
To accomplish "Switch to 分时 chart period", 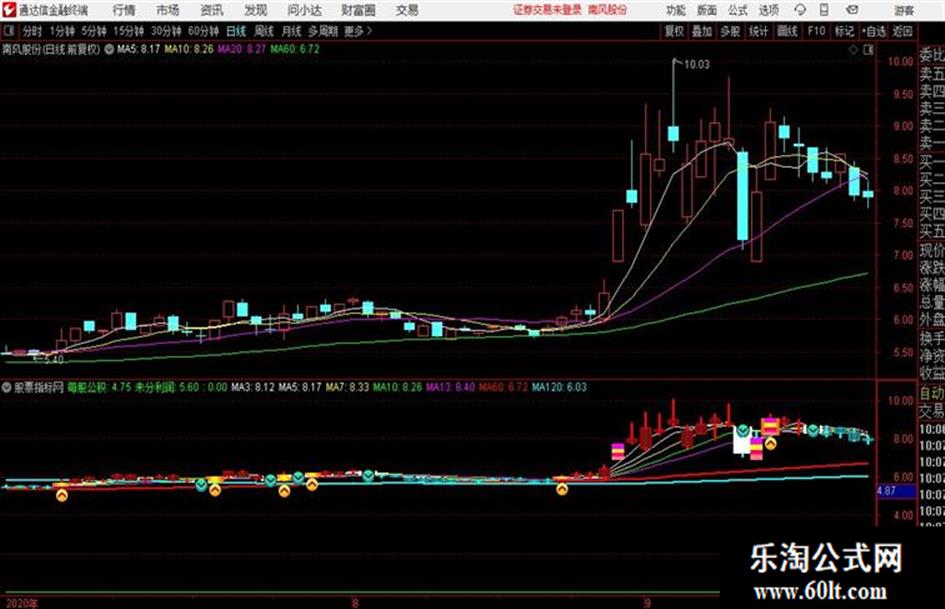I will pos(33,30).
